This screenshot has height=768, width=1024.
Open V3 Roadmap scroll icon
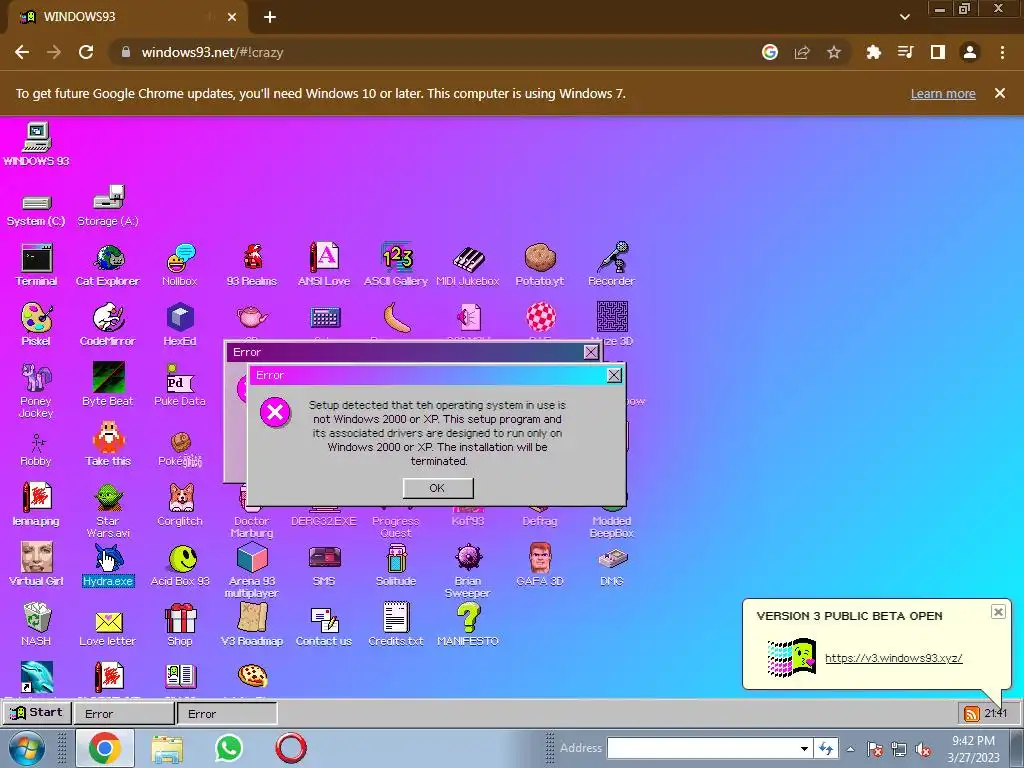pyautogui.click(x=252, y=624)
